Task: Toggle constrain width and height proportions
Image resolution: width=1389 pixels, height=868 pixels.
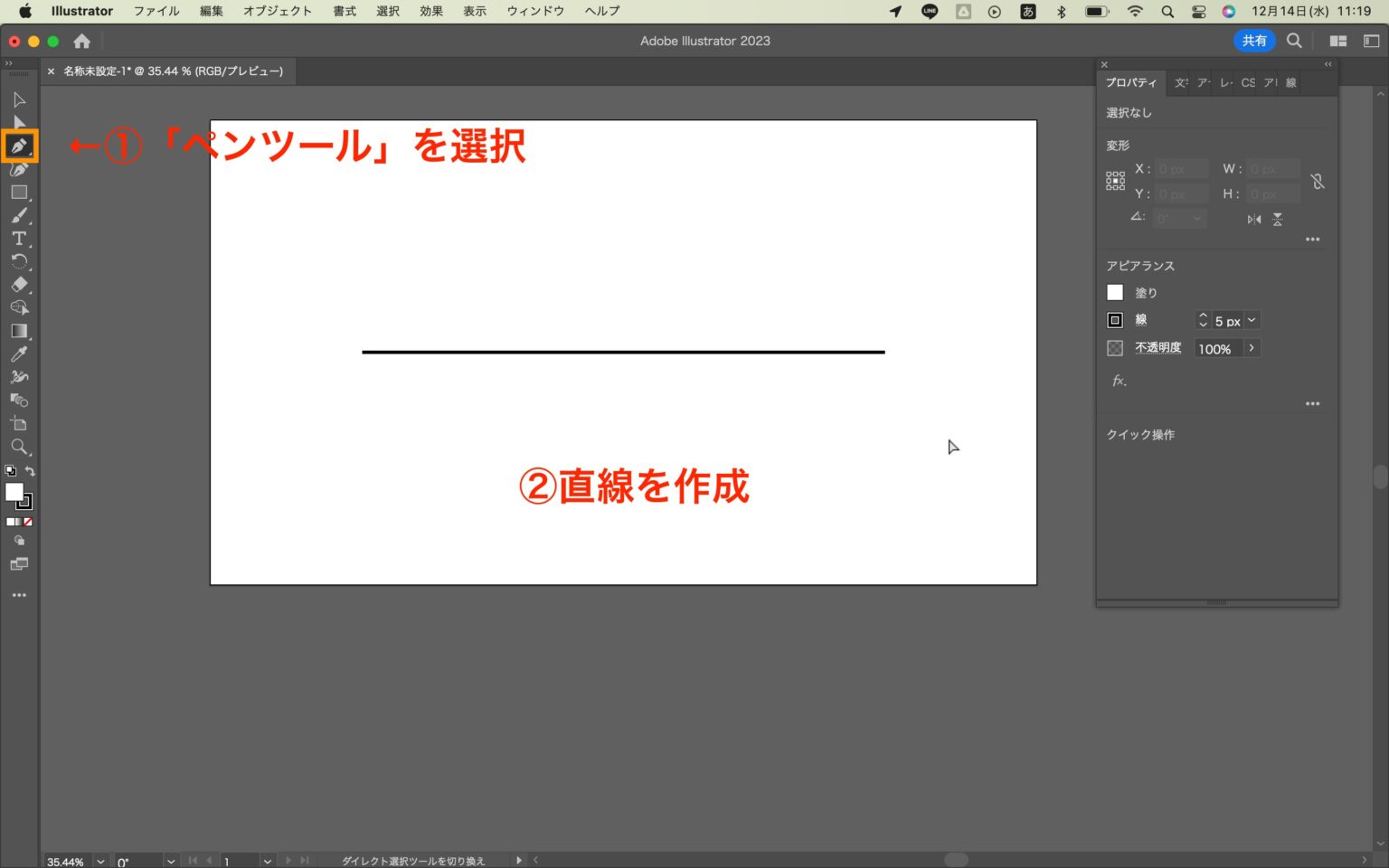Action: click(x=1318, y=181)
